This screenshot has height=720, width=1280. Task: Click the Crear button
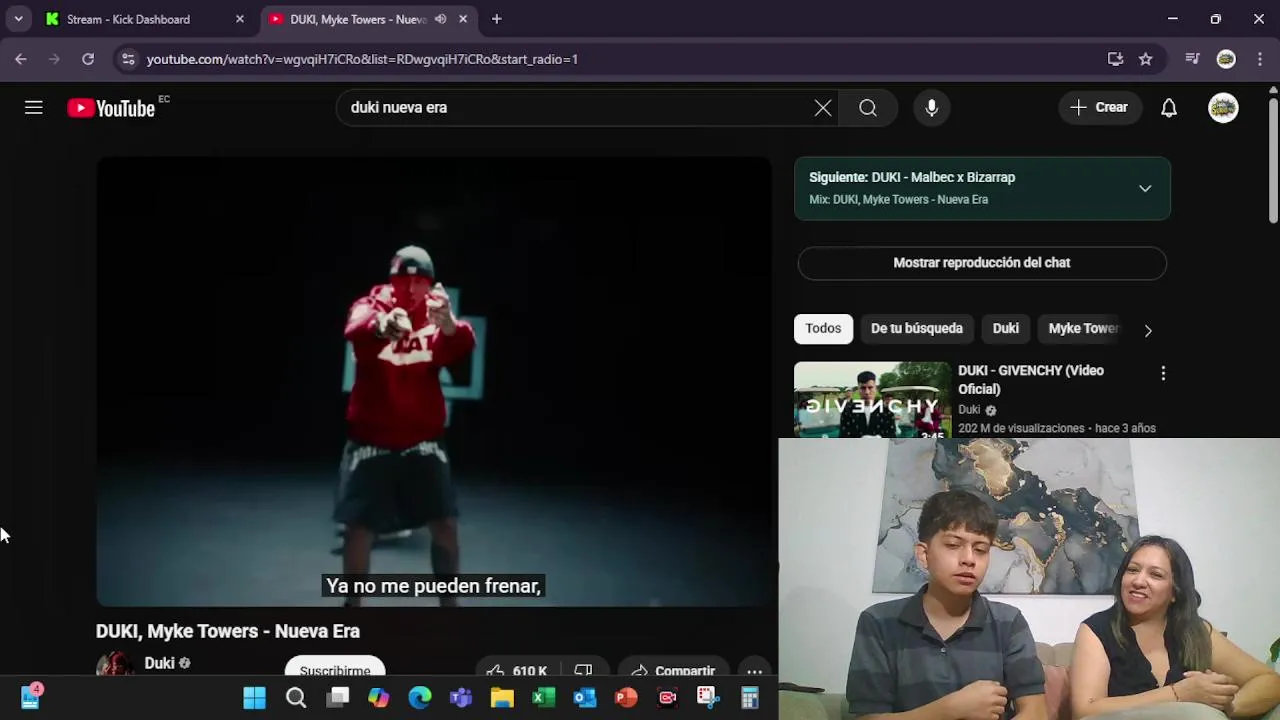pyautogui.click(x=1099, y=108)
